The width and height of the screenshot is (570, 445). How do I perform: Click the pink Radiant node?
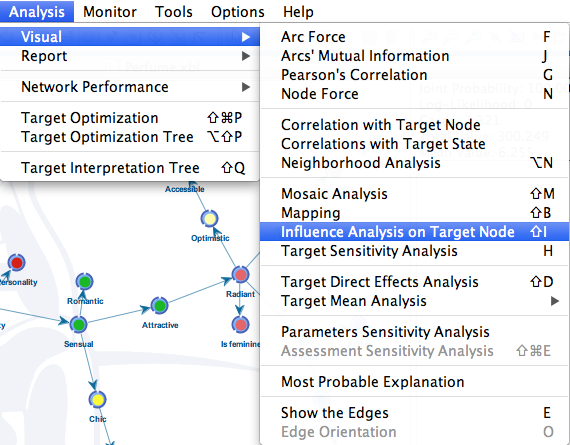tap(240, 274)
